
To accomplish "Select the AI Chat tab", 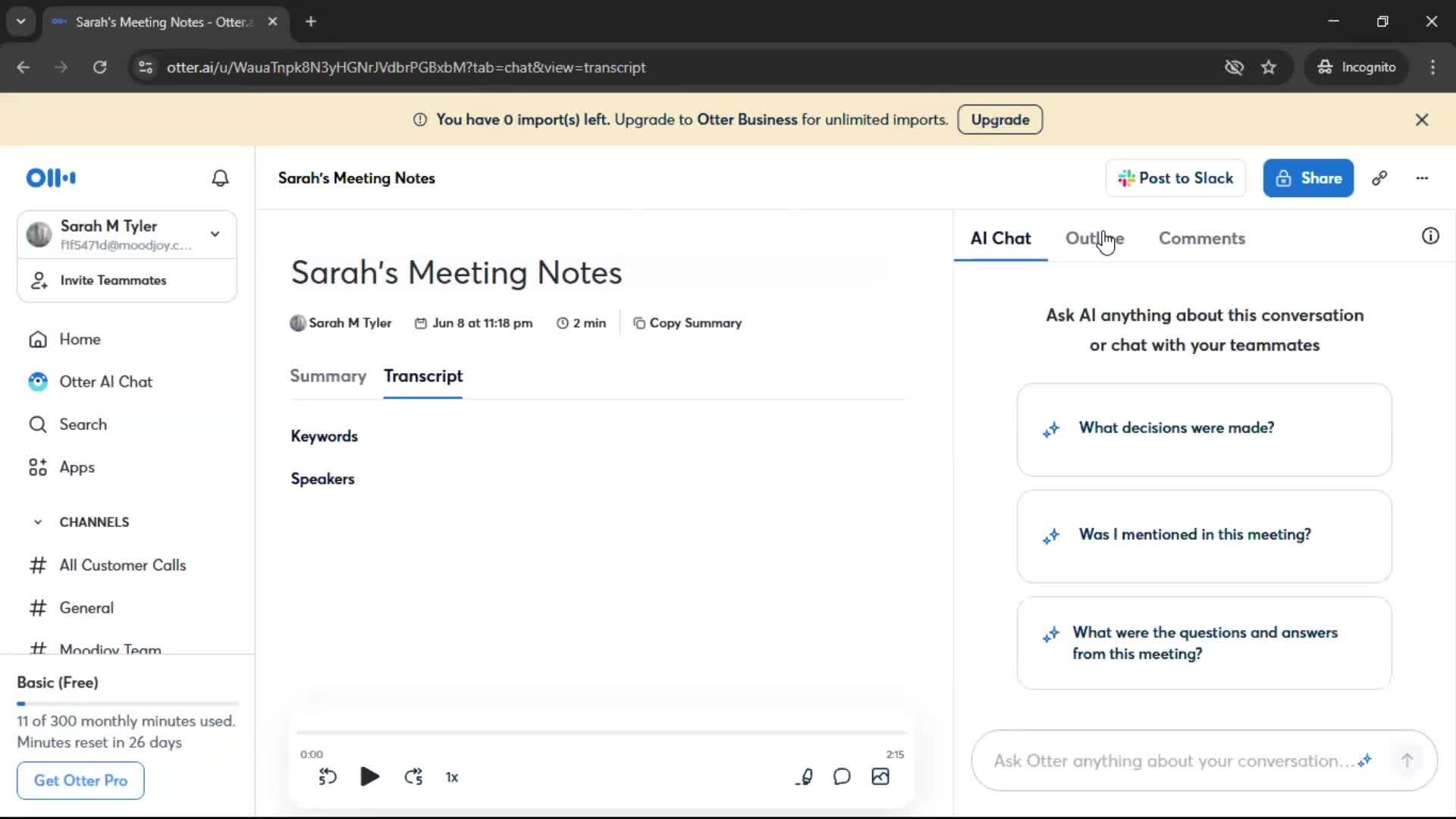I will click(x=1000, y=238).
